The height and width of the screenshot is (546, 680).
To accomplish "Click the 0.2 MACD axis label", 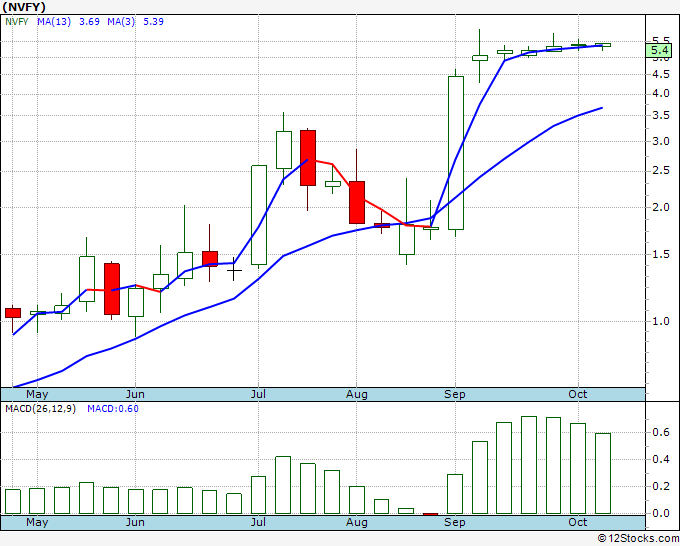I will 661,486.
